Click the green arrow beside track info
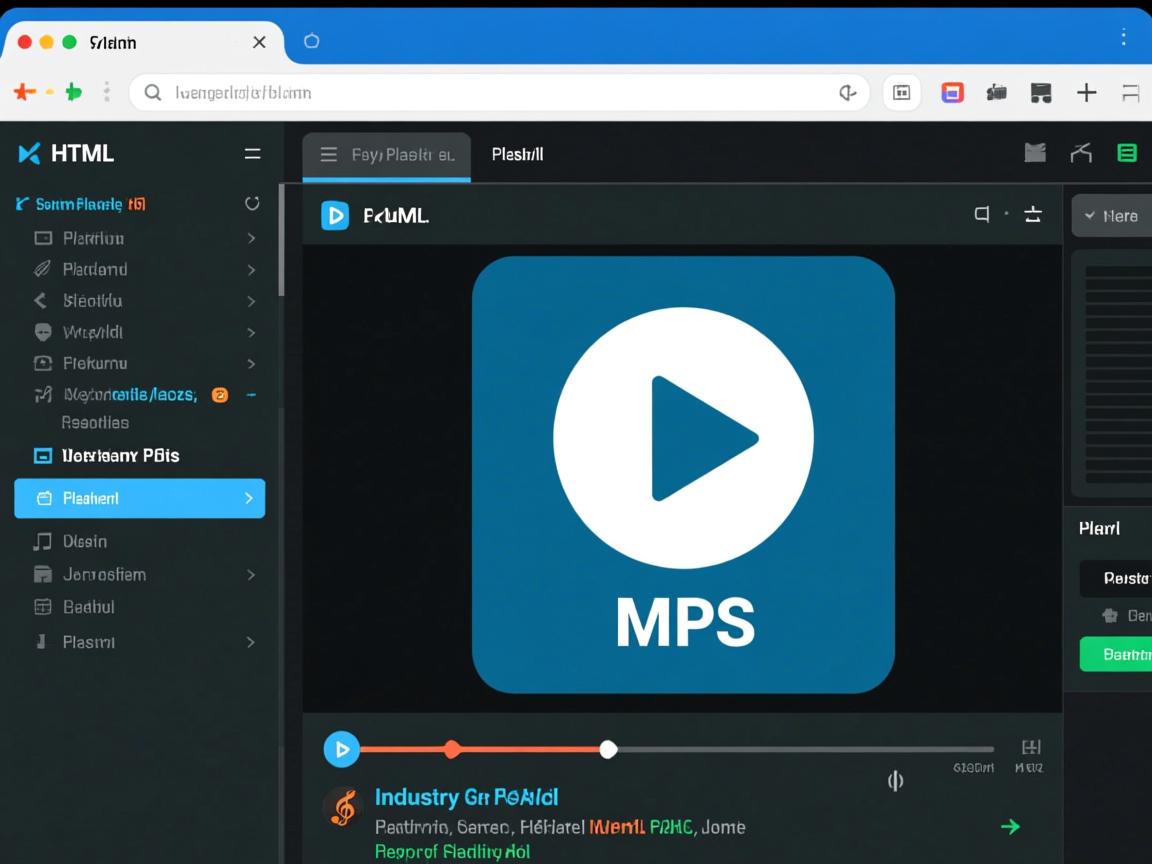This screenshot has height=864, width=1152. coord(1010,826)
